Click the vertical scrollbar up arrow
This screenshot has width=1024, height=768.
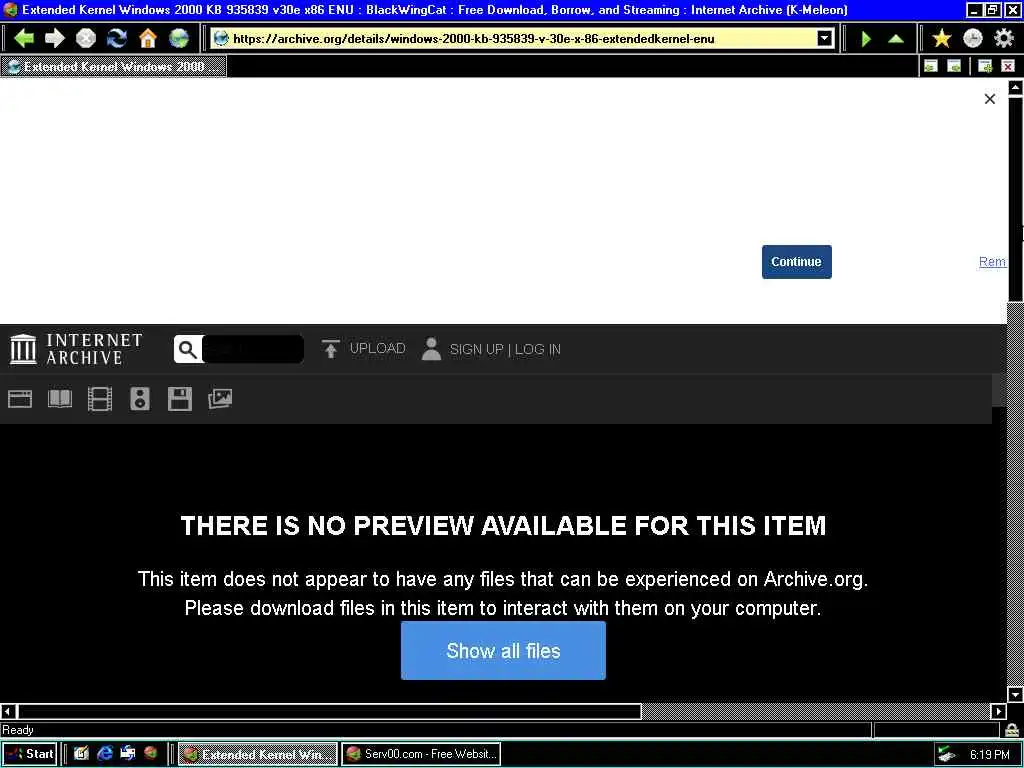[x=1016, y=87]
